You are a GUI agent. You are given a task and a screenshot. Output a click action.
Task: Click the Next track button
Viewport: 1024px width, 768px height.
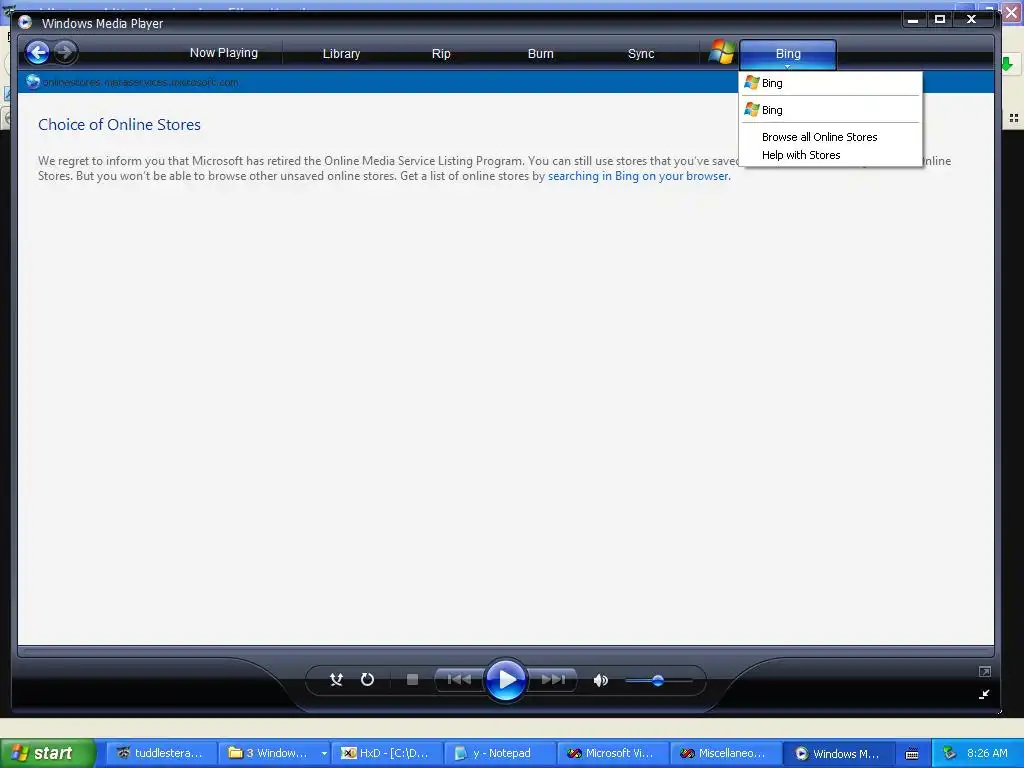(x=552, y=680)
